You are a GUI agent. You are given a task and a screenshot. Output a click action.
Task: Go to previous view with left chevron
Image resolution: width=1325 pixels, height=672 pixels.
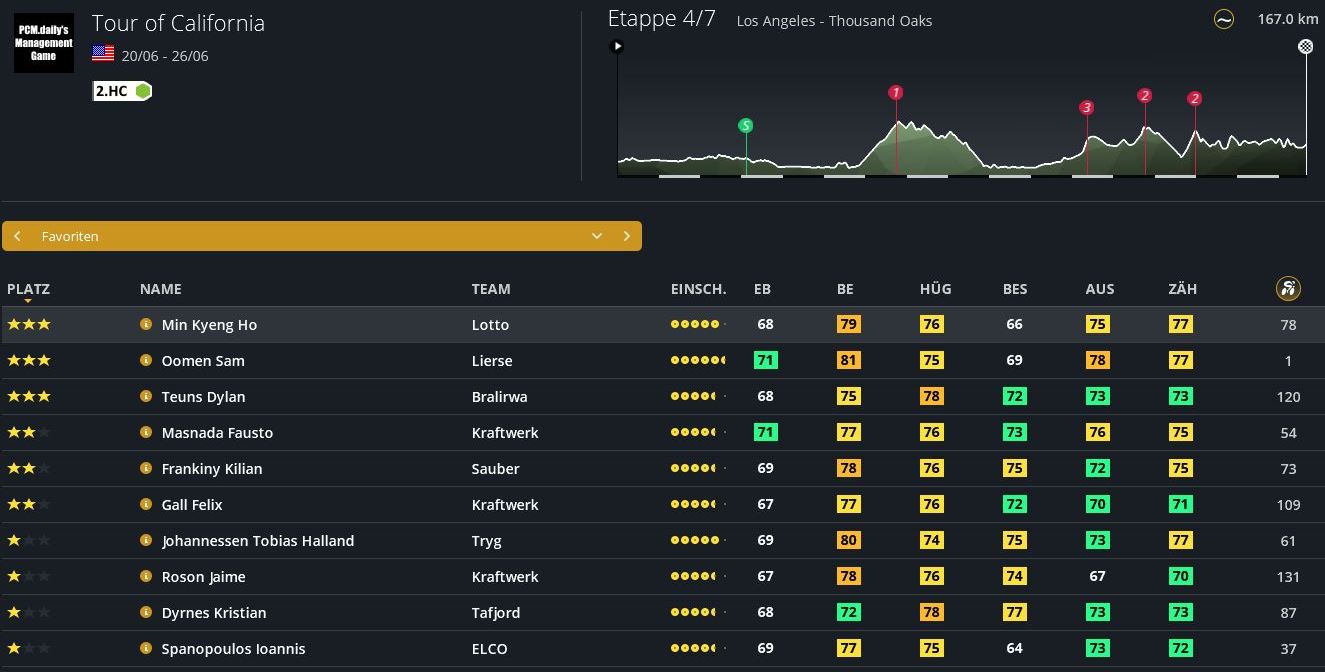coord(18,236)
